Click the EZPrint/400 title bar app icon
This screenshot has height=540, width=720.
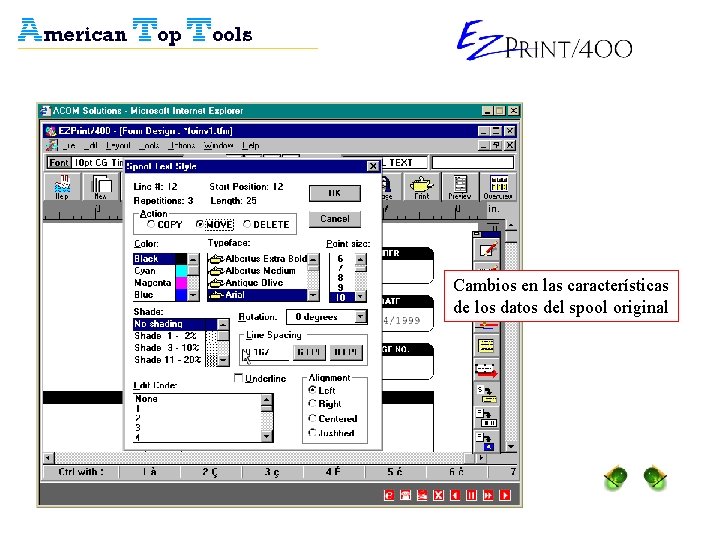(x=51, y=131)
